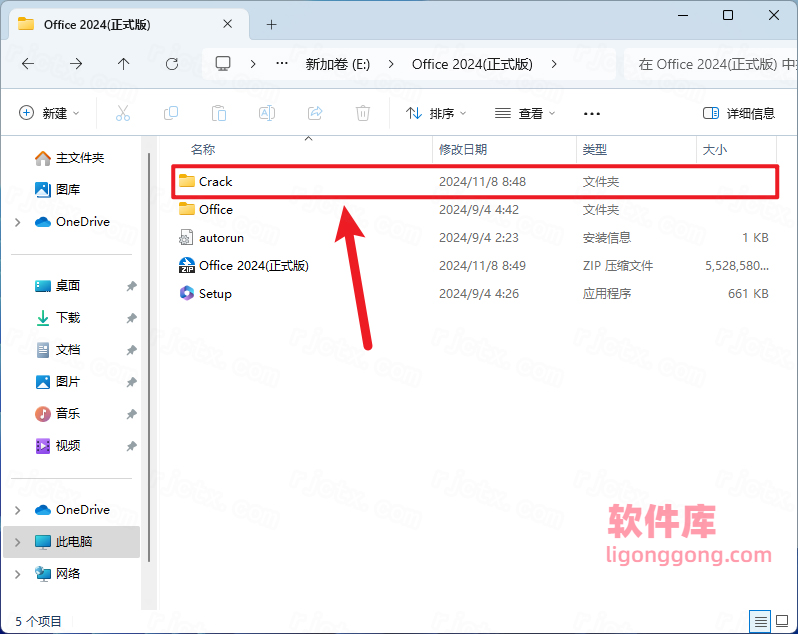This screenshot has width=798, height=634.
Task: Close the Office 2024(正式版) tab
Action: click(227, 24)
